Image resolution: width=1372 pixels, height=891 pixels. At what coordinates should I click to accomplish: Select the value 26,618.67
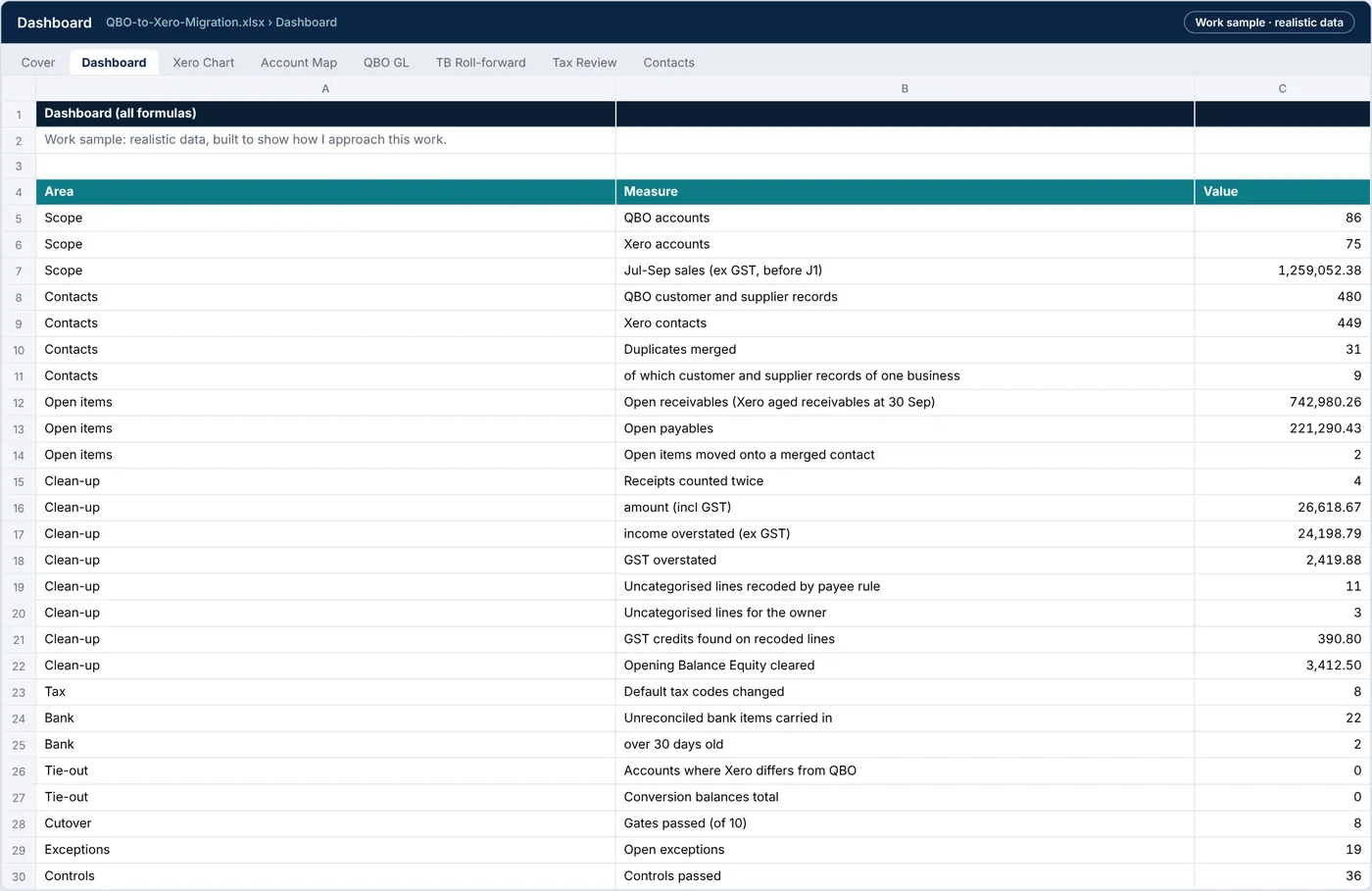(1282, 508)
